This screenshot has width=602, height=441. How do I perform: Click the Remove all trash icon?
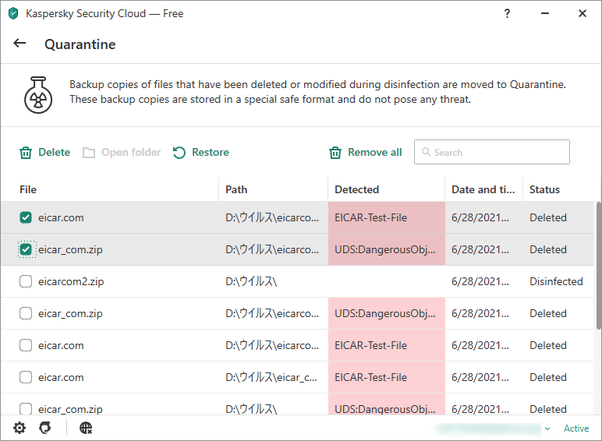coord(335,152)
